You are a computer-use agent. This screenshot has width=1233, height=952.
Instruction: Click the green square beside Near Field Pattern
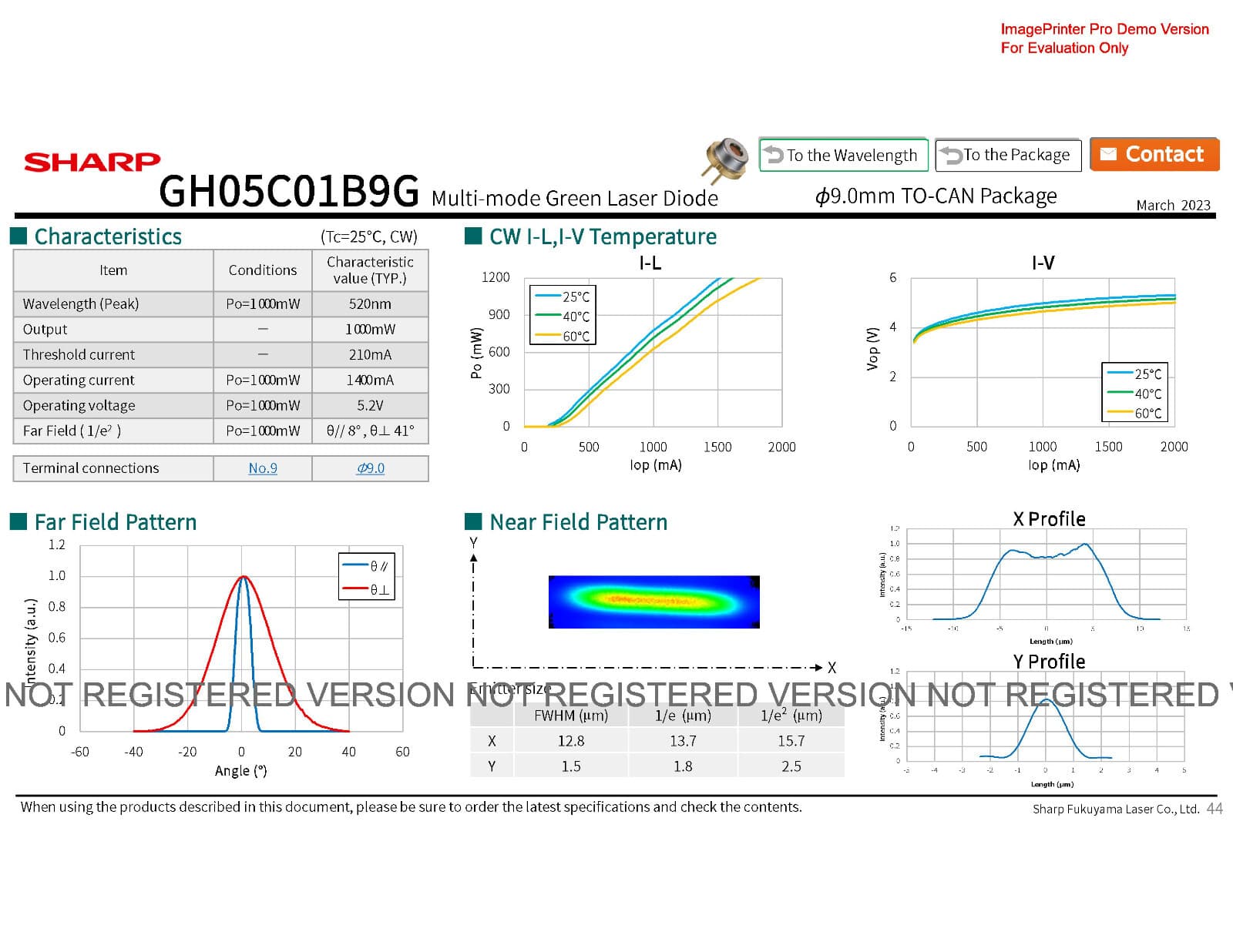pyautogui.click(x=473, y=521)
